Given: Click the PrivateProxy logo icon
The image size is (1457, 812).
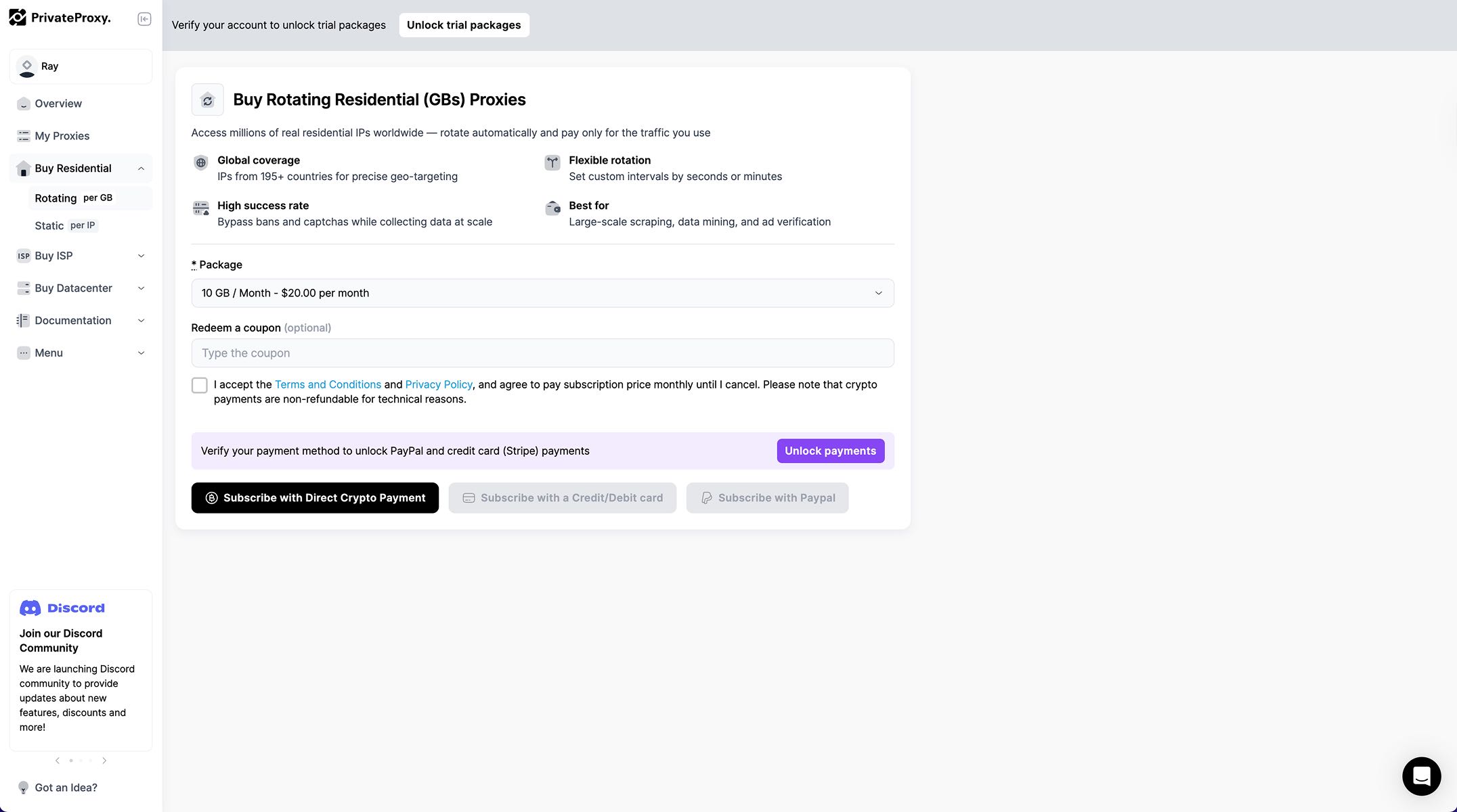Looking at the screenshot, I should tap(18, 18).
